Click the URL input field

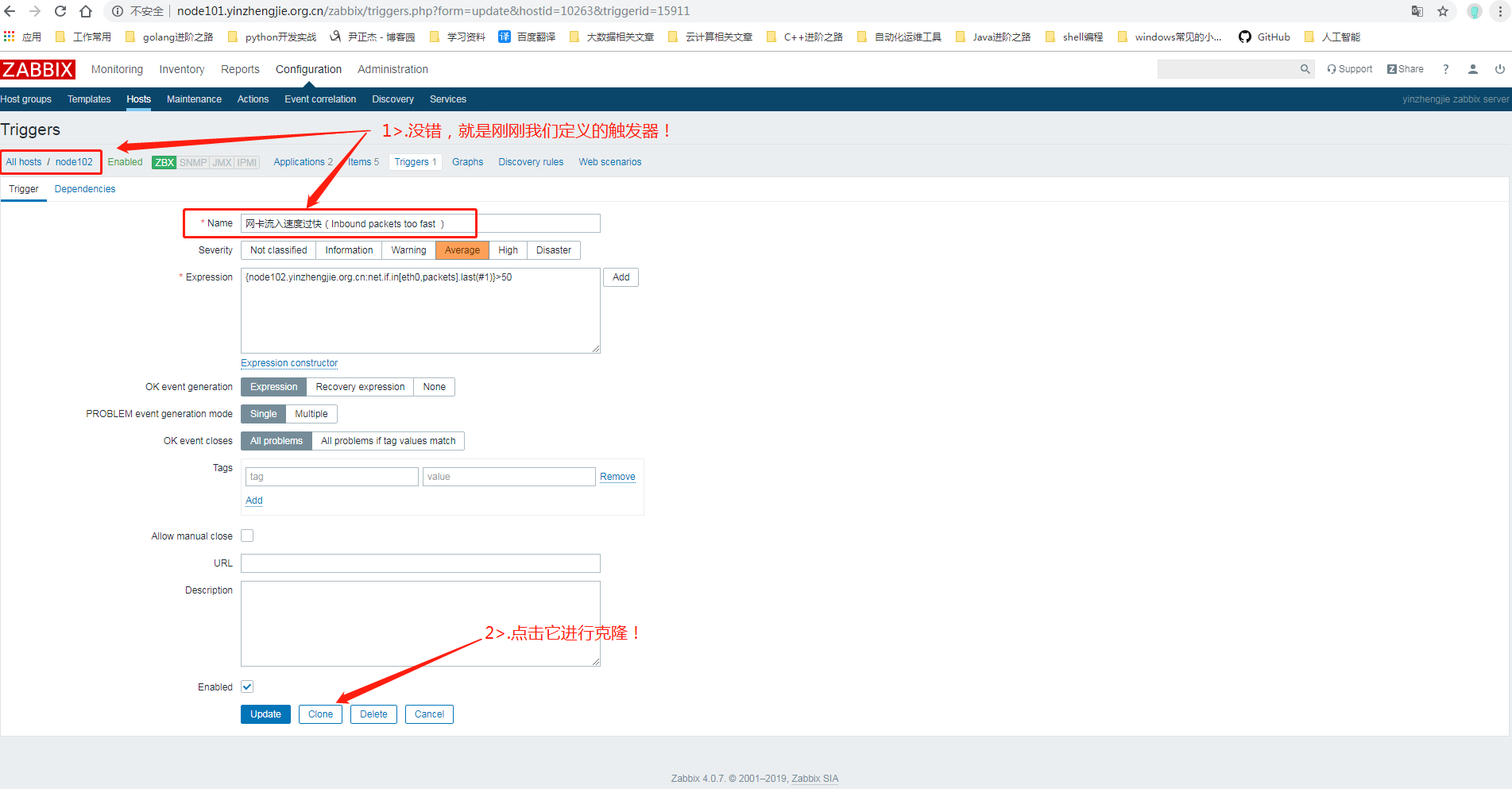(x=420, y=563)
